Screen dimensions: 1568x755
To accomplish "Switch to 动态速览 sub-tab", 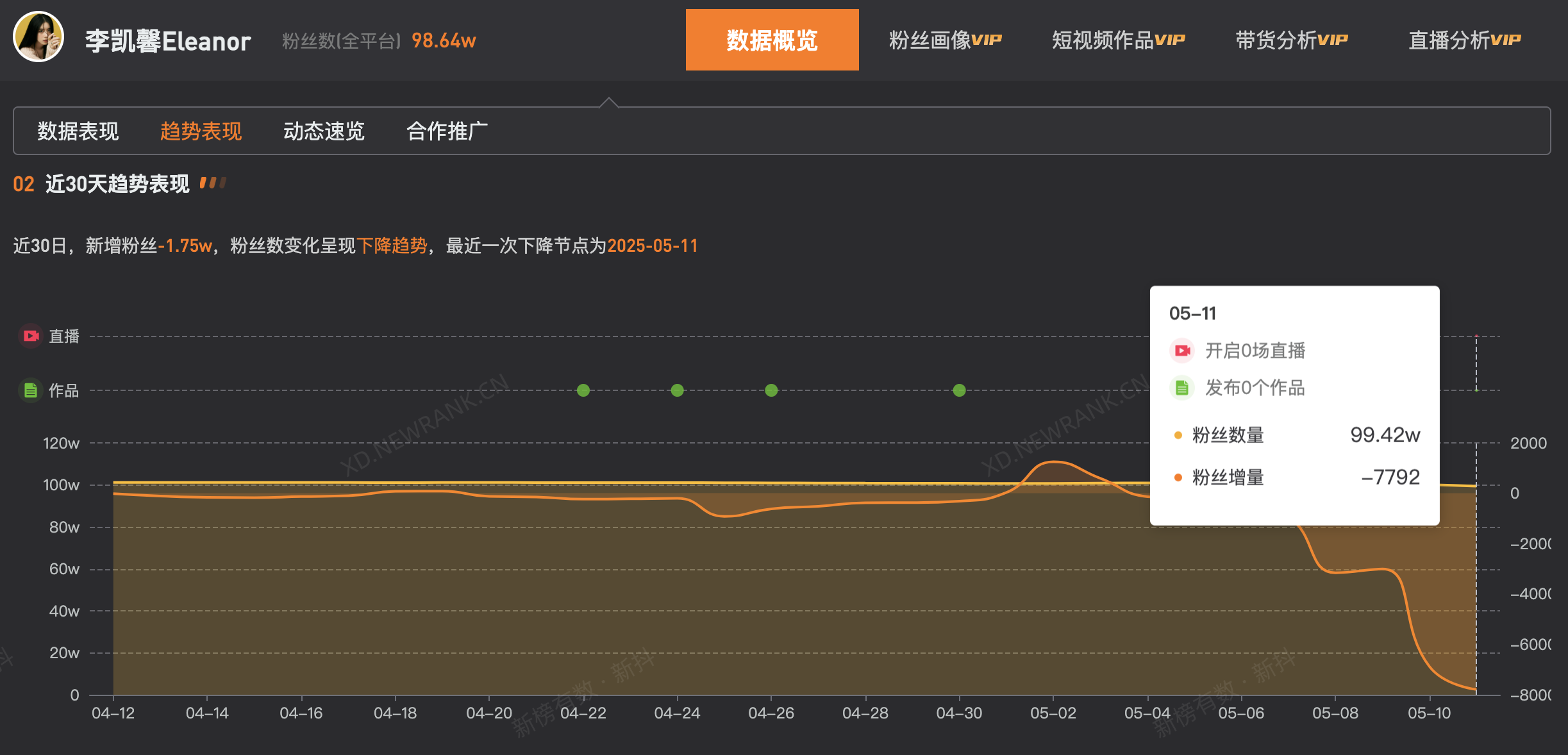I will (324, 131).
